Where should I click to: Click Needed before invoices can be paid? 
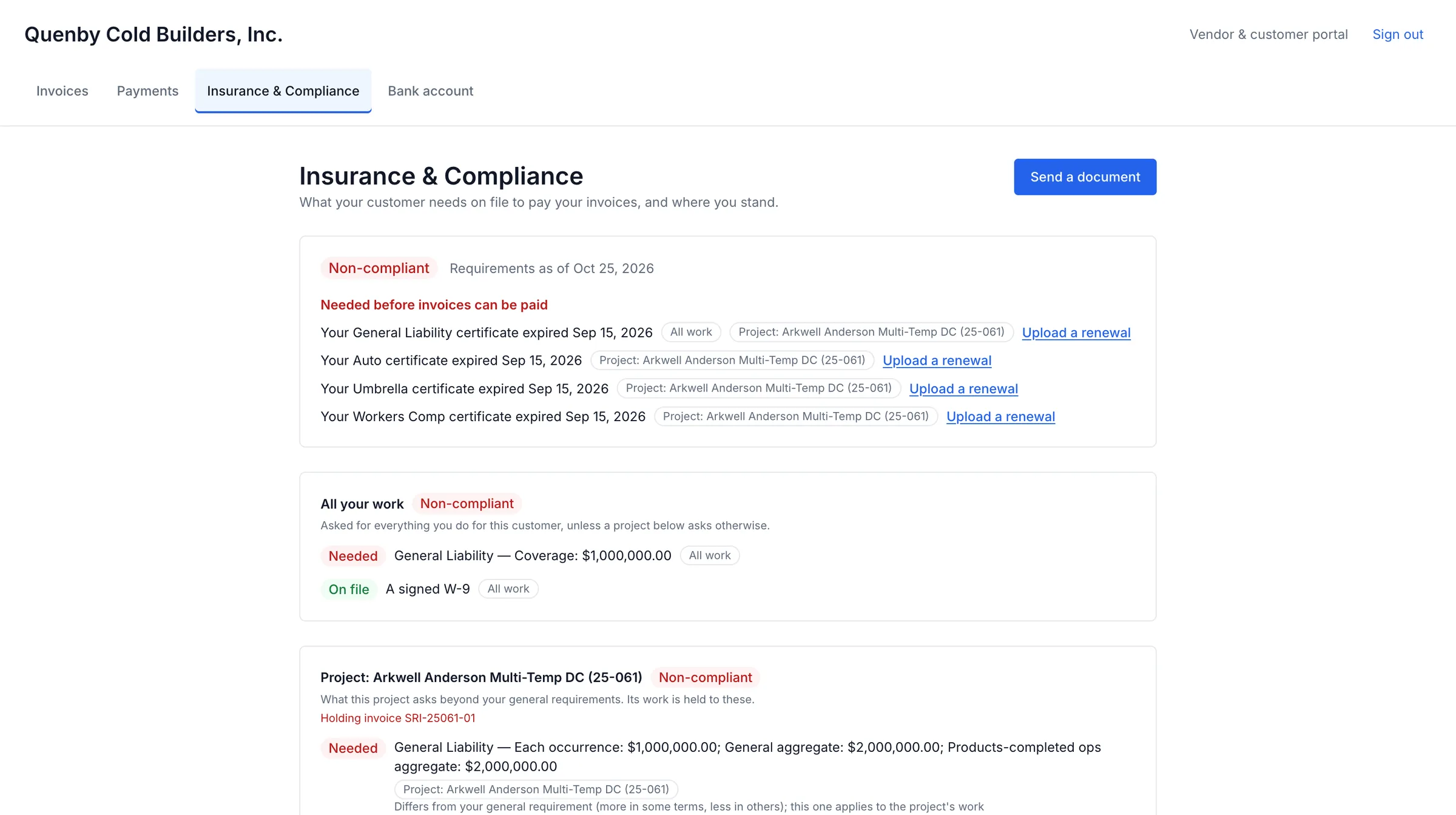point(434,305)
